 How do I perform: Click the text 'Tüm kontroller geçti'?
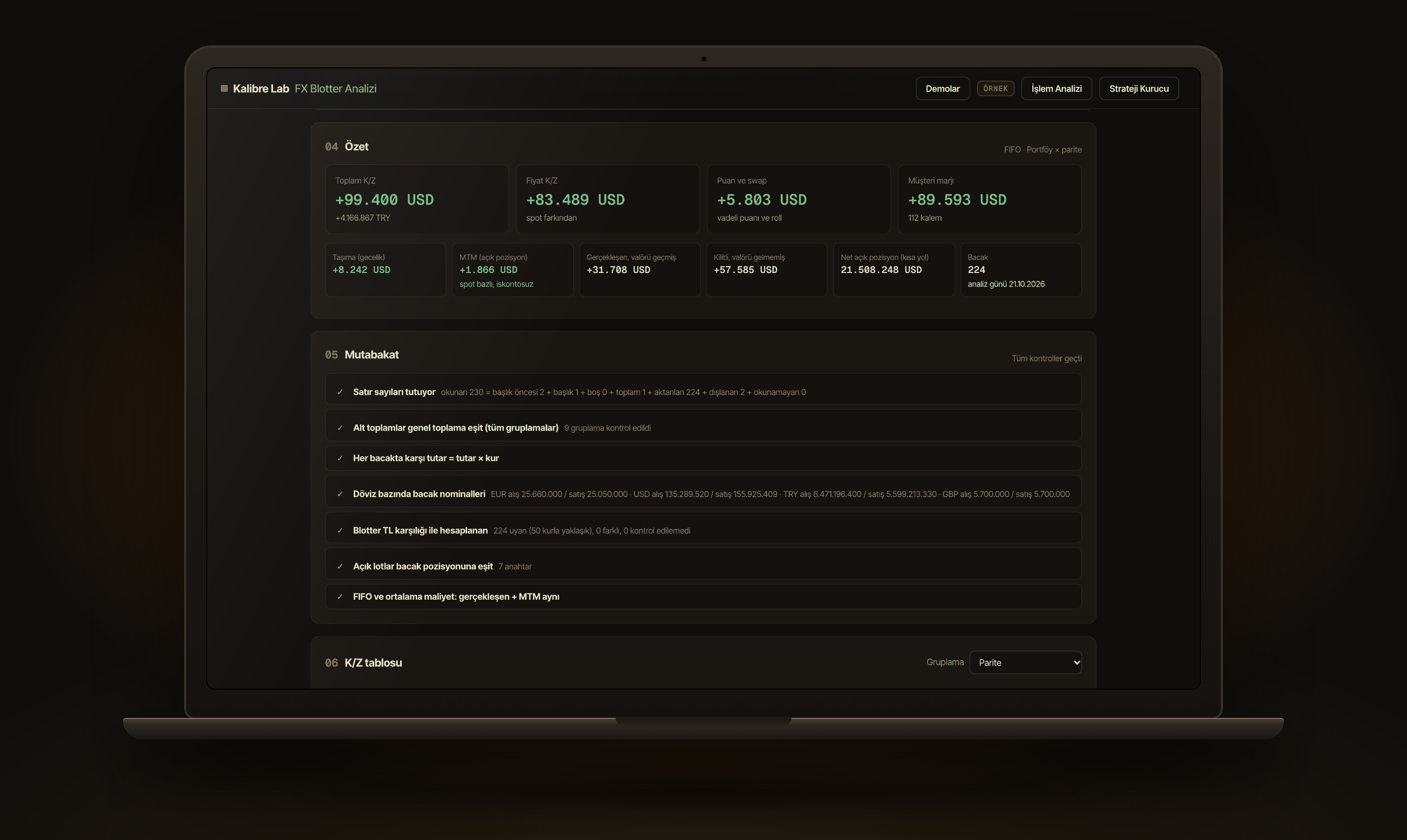(1046, 358)
